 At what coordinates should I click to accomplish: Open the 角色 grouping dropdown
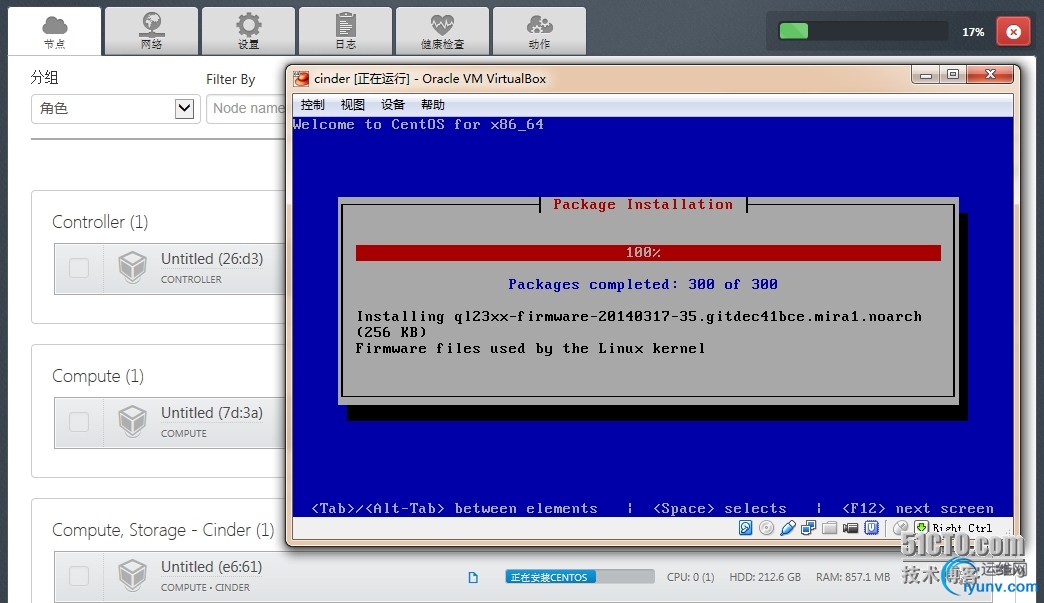coord(115,108)
